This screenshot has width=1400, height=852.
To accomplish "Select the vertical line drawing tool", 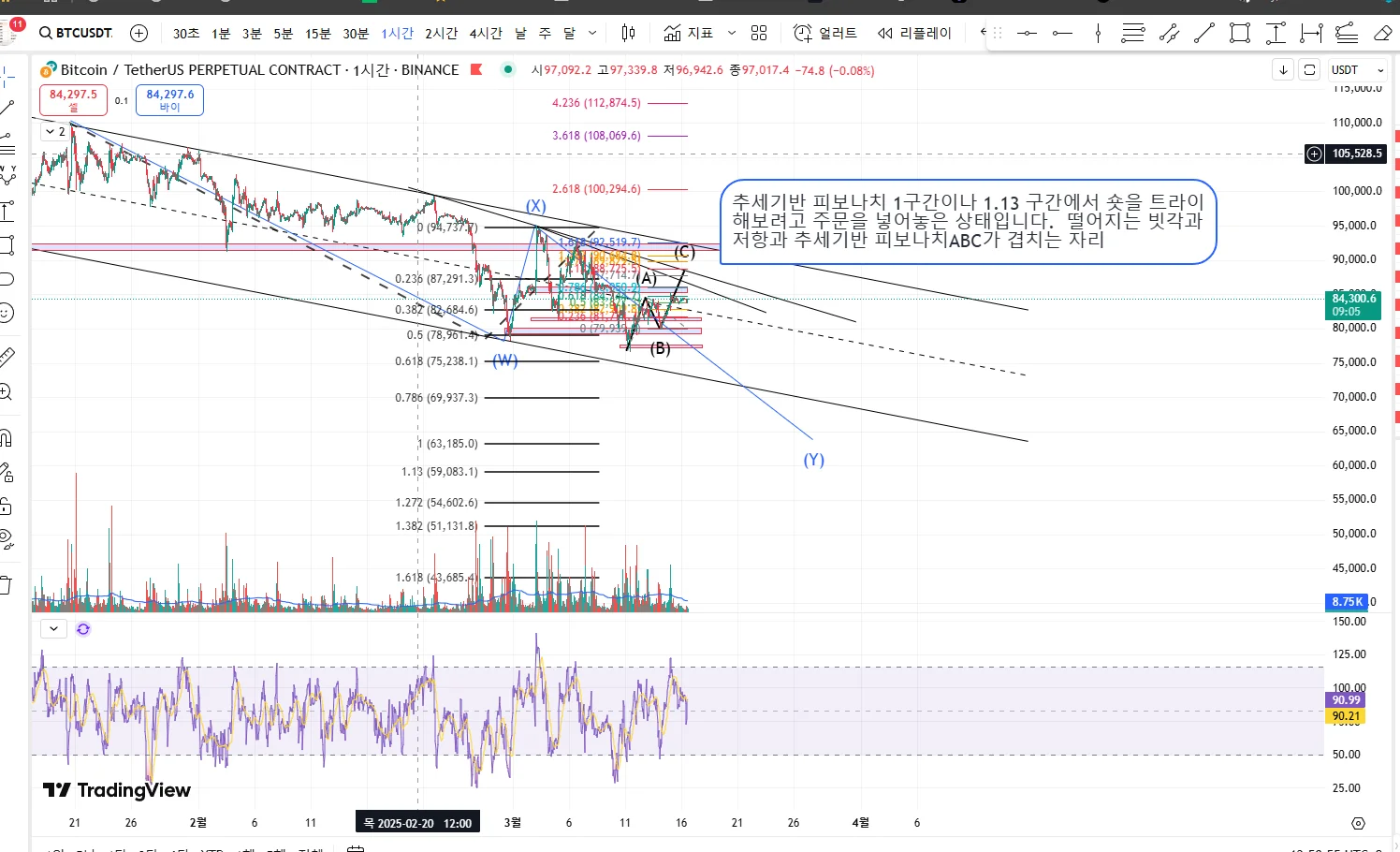I will 1098,34.
